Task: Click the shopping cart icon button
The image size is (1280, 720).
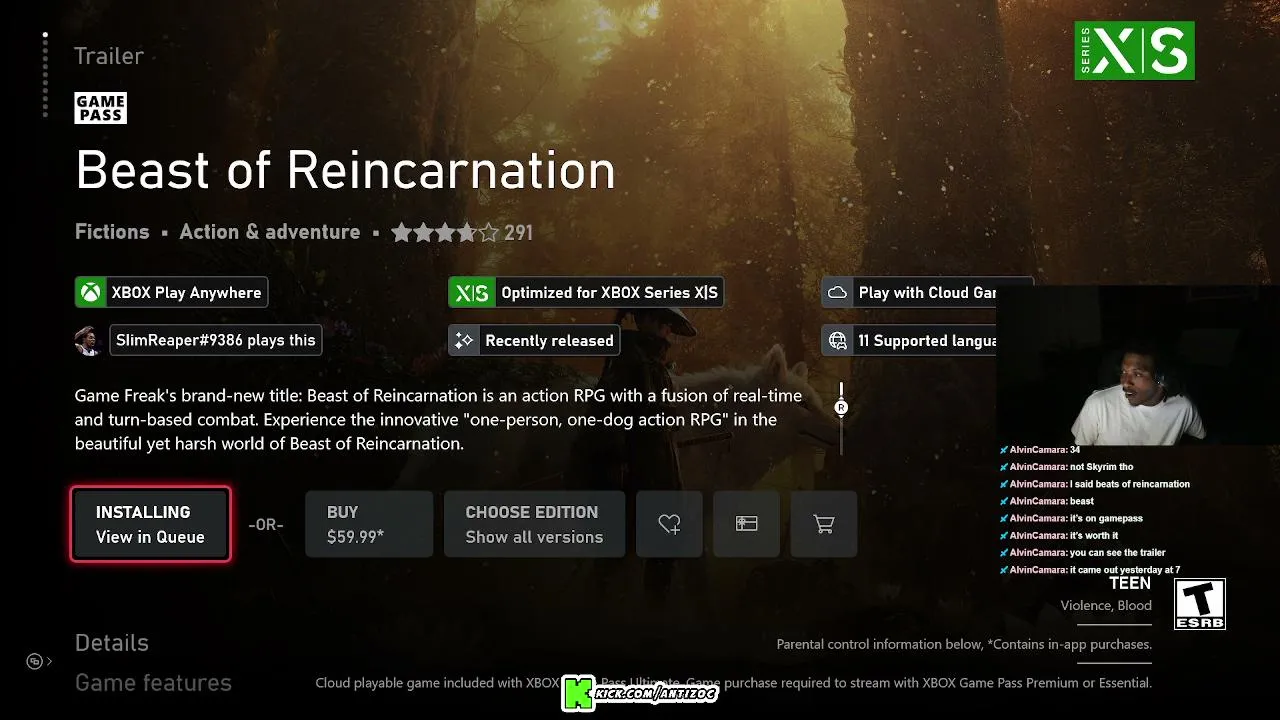Action: (x=824, y=524)
